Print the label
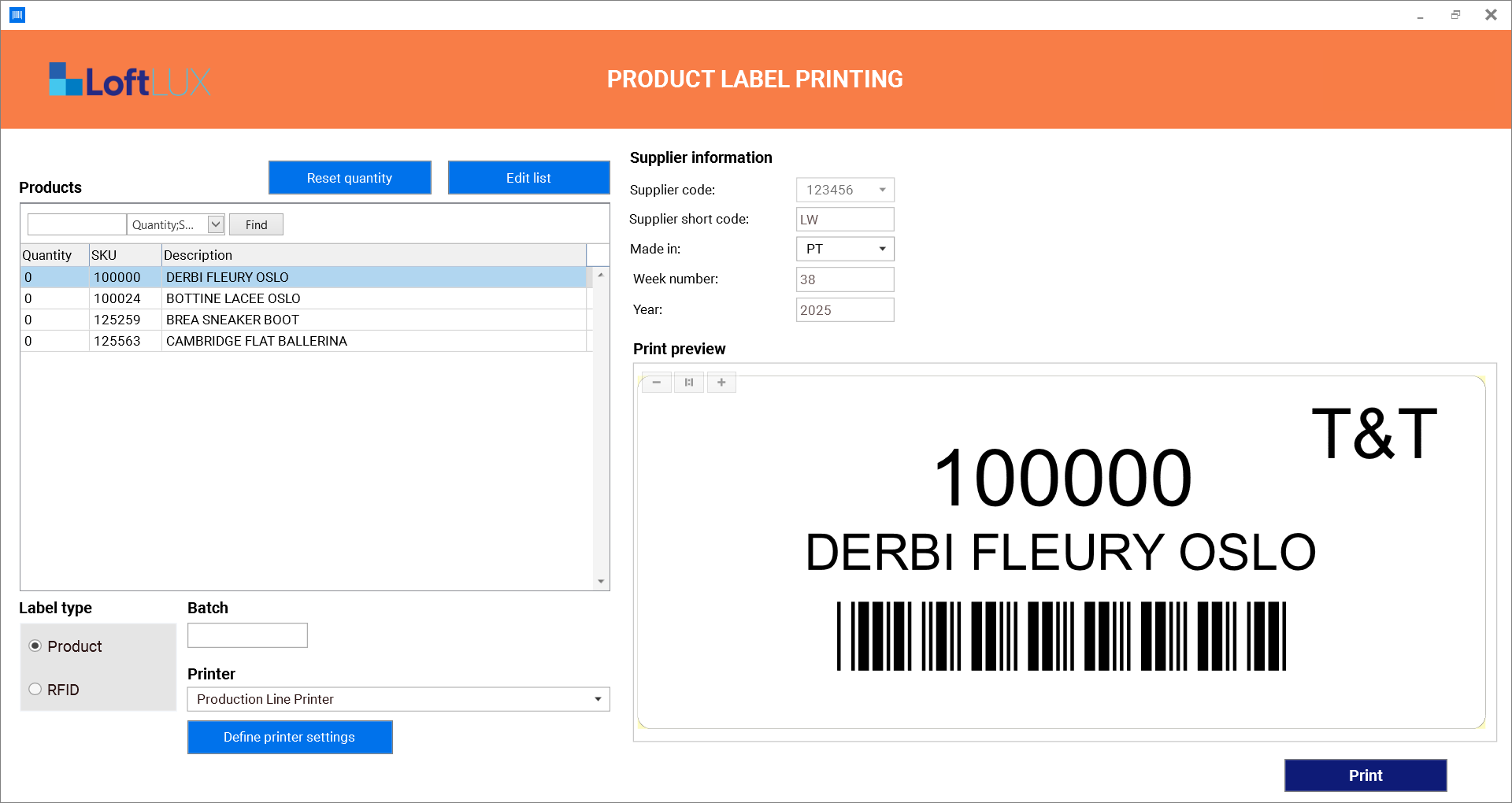Viewport: 1512px width, 803px height. click(x=1366, y=775)
